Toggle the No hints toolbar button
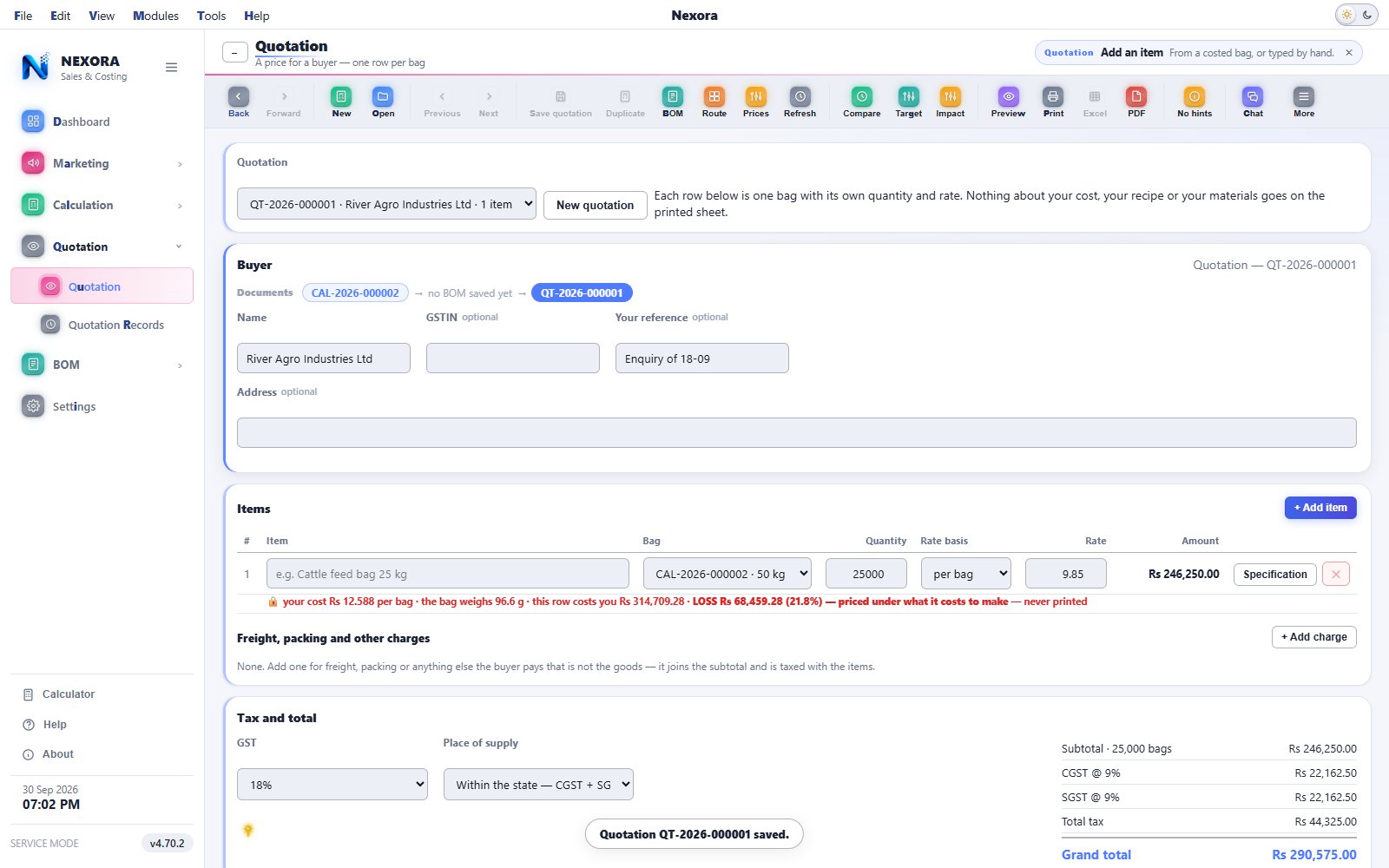The height and width of the screenshot is (868, 1389). point(1195,102)
